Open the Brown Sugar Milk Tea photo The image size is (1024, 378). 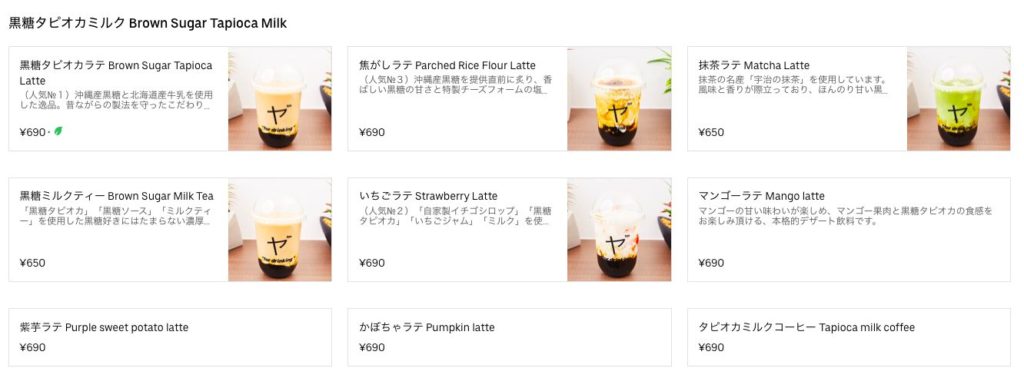coord(280,230)
